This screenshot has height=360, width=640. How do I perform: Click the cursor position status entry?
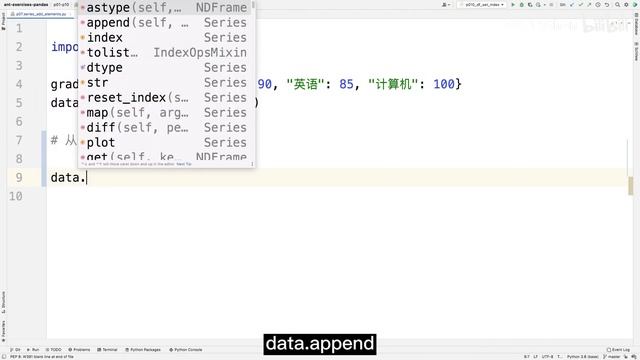click(x=527, y=357)
